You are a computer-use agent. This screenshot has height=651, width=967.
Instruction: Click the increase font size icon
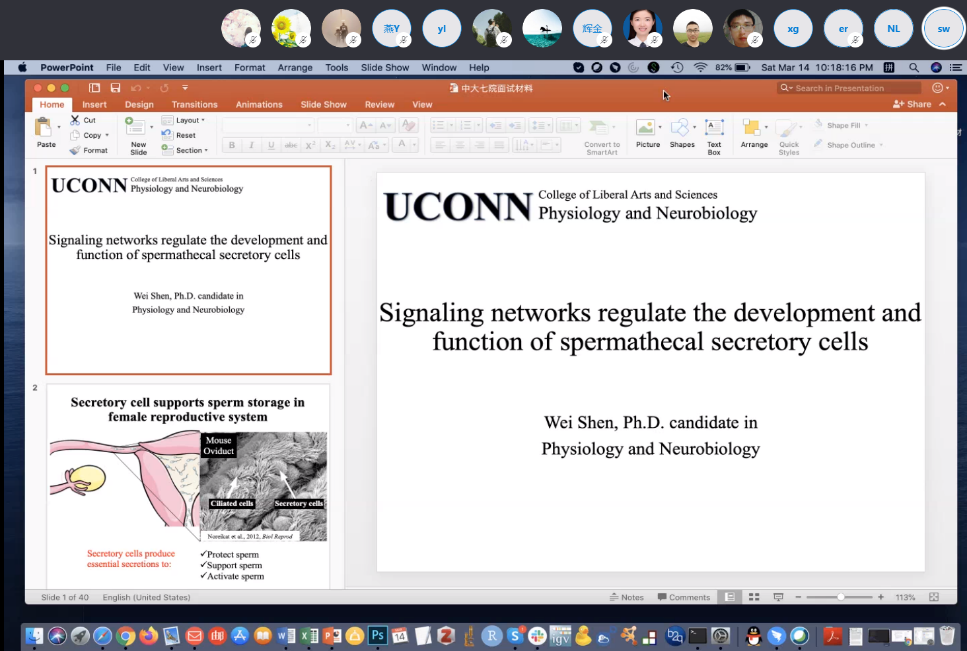(x=365, y=126)
